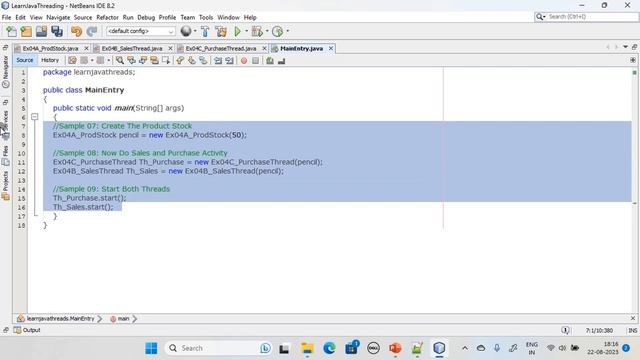Open the default config dropdown
The width and height of the screenshot is (640, 360).
[x=140, y=31]
